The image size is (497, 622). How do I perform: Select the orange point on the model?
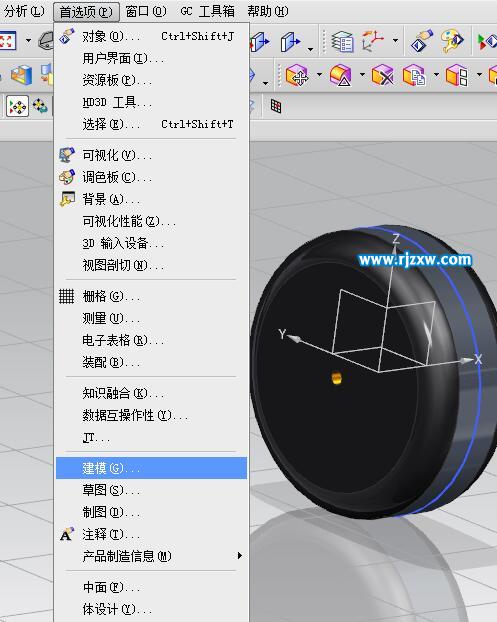pyautogui.click(x=336, y=378)
